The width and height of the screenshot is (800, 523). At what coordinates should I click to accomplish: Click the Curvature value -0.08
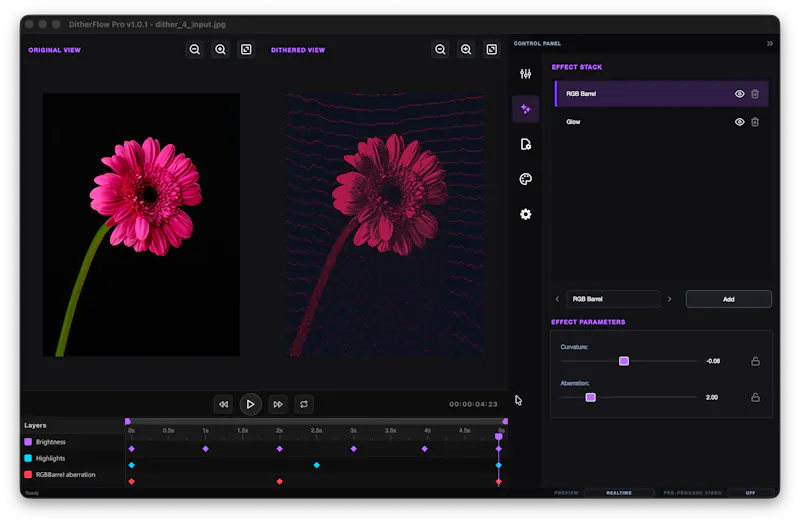point(713,361)
